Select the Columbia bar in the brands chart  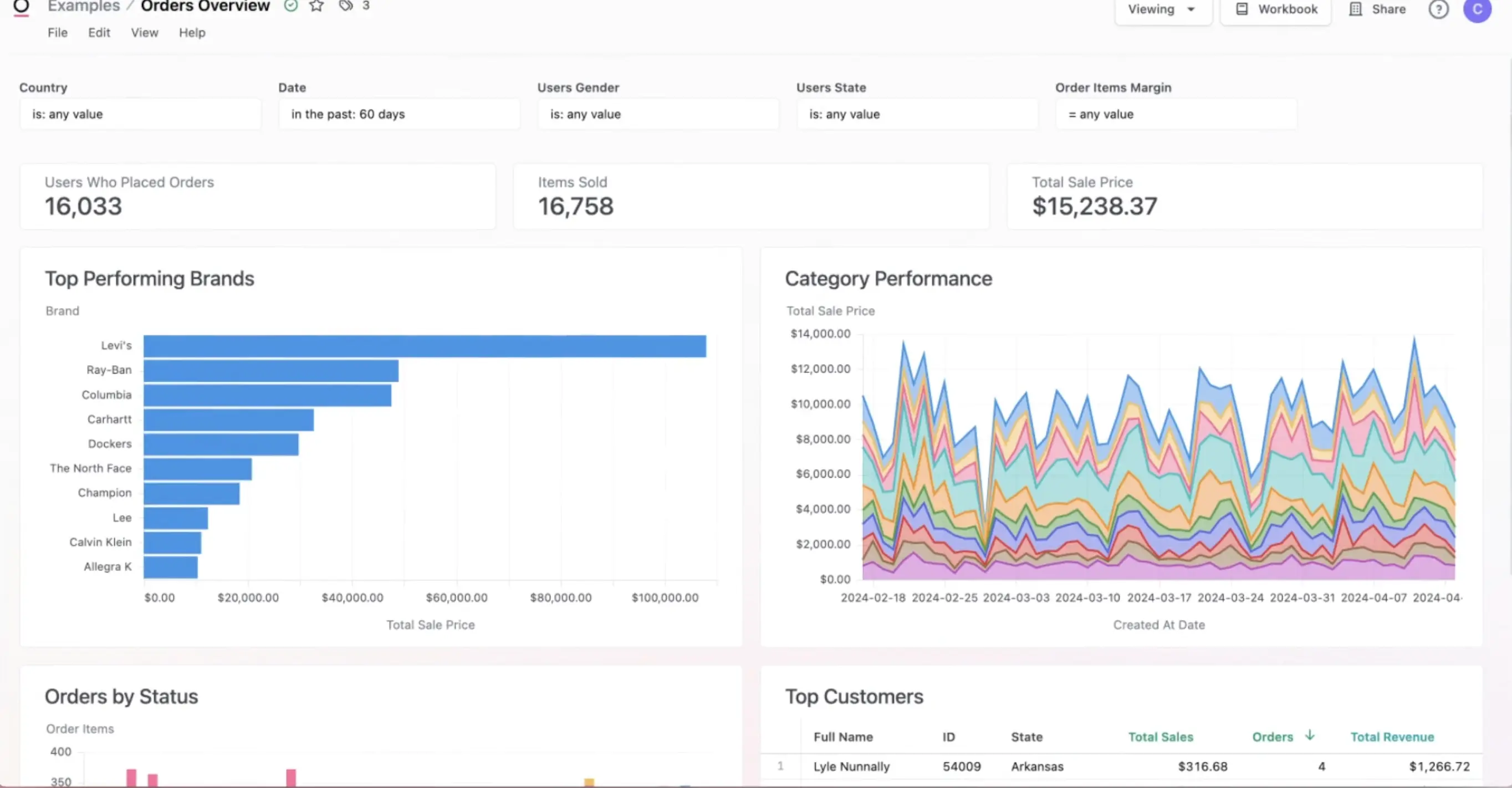268,396
